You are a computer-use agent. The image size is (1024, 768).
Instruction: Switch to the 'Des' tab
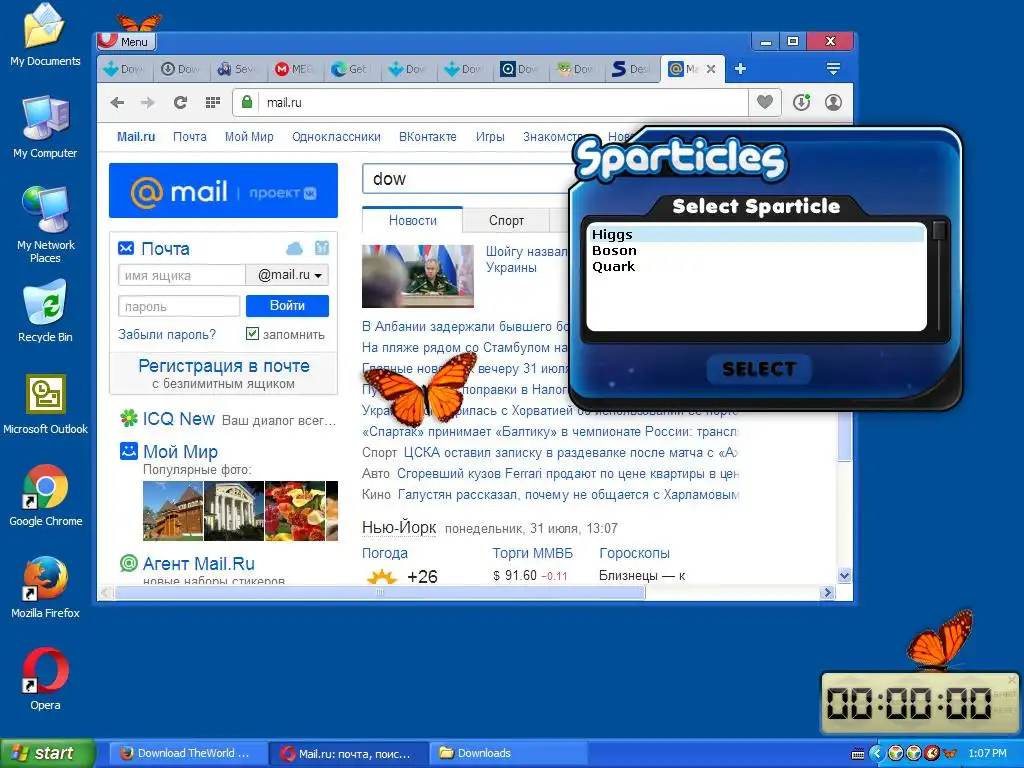pyautogui.click(x=631, y=69)
